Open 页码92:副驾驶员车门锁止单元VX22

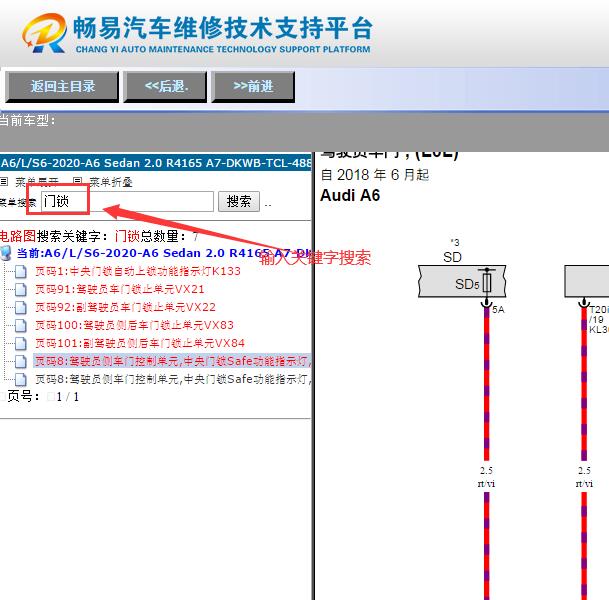tap(125, 307)
